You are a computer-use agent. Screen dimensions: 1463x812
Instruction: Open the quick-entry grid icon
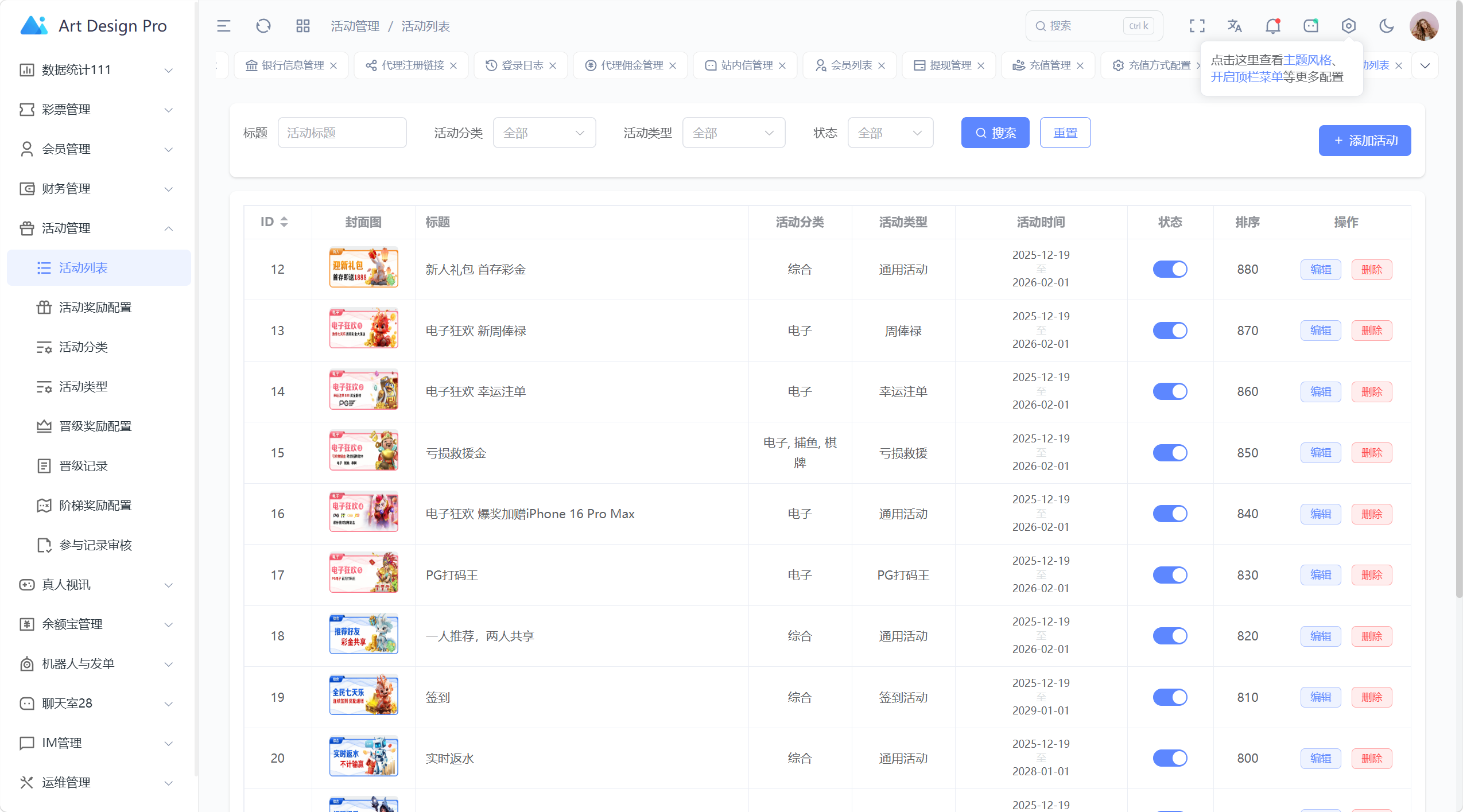(x=303, y=26)
